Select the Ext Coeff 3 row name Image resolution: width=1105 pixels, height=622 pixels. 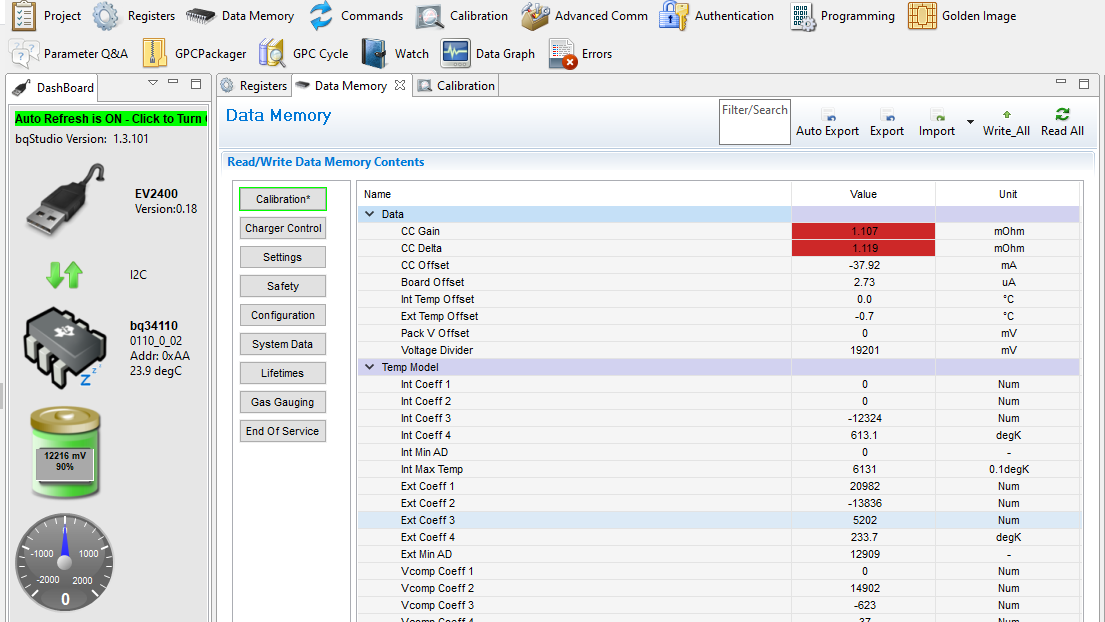(428, 520)
